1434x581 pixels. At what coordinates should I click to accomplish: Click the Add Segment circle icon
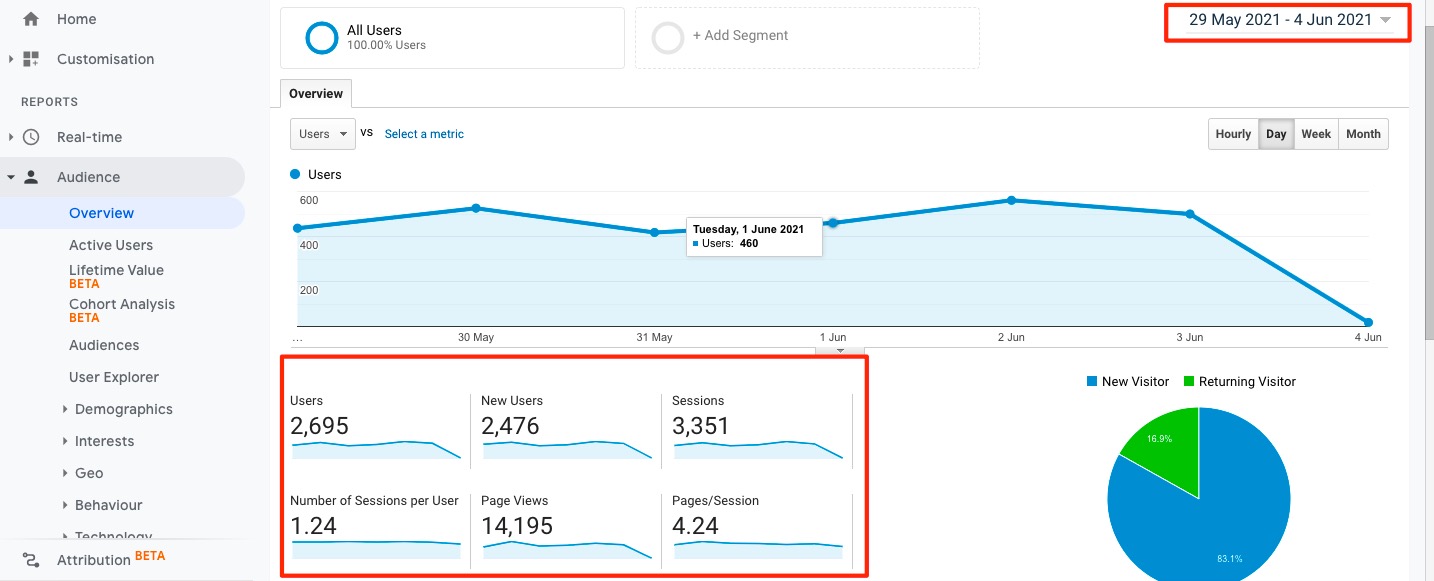(x=667, y=38)
